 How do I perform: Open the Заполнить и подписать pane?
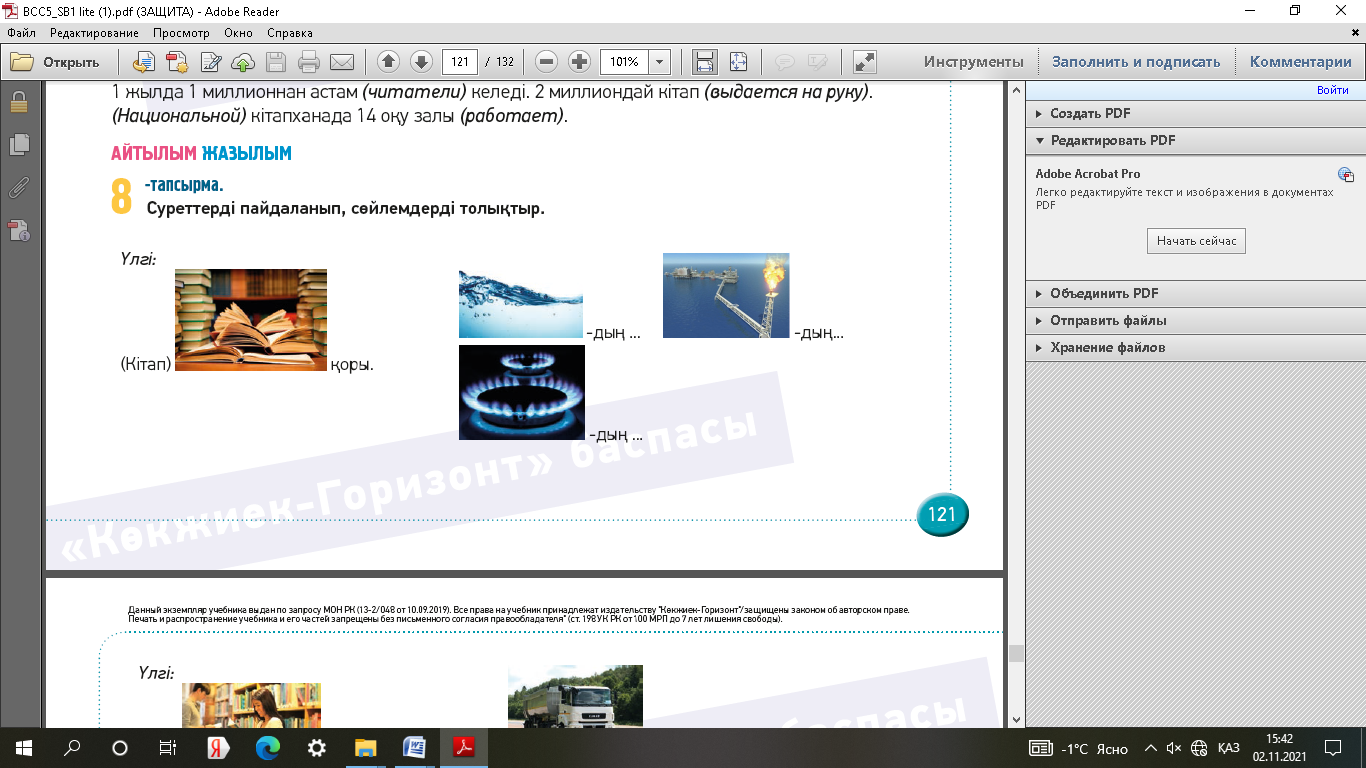(1136, 62)
